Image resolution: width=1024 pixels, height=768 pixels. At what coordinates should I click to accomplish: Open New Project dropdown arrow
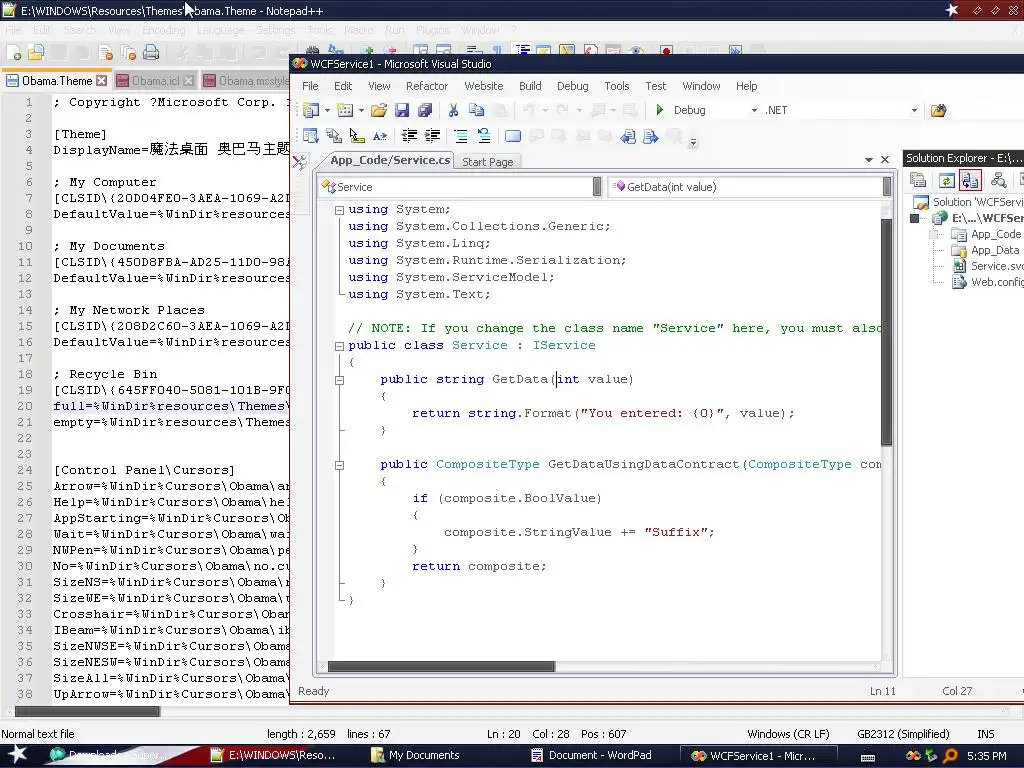[327, 110]
